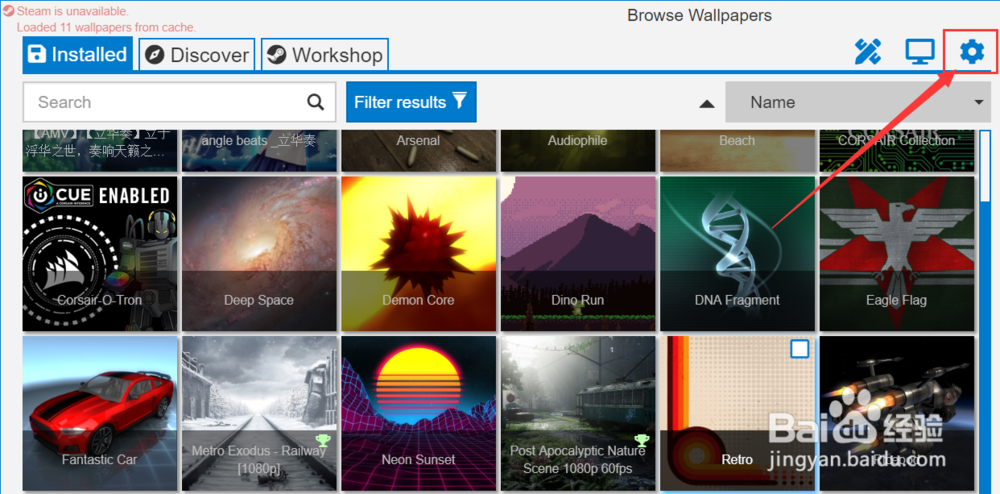Select the Beach wallpaper
Viewport: 1000px width, 494px height.
[x=737, y=150]
